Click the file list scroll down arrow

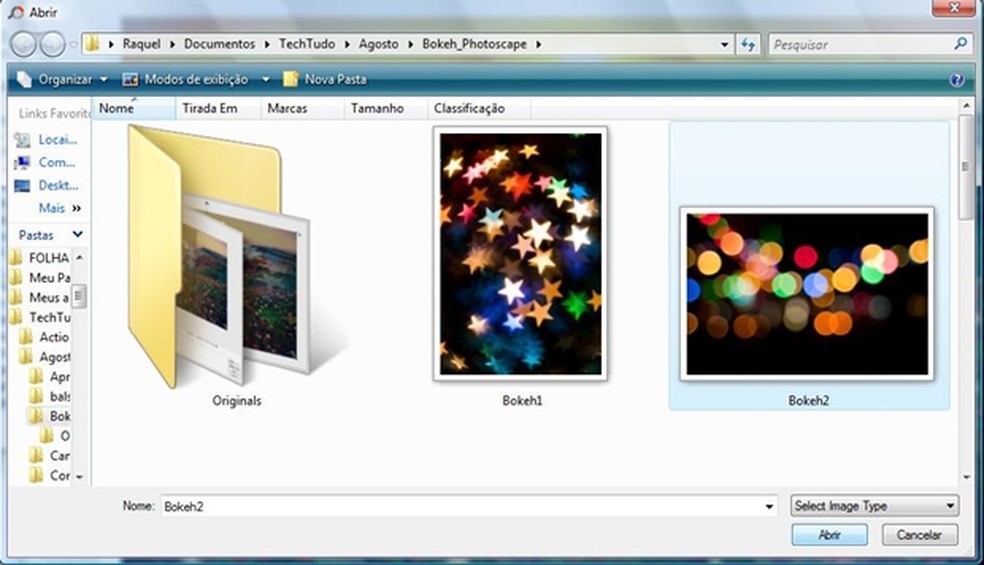[966, 477]
